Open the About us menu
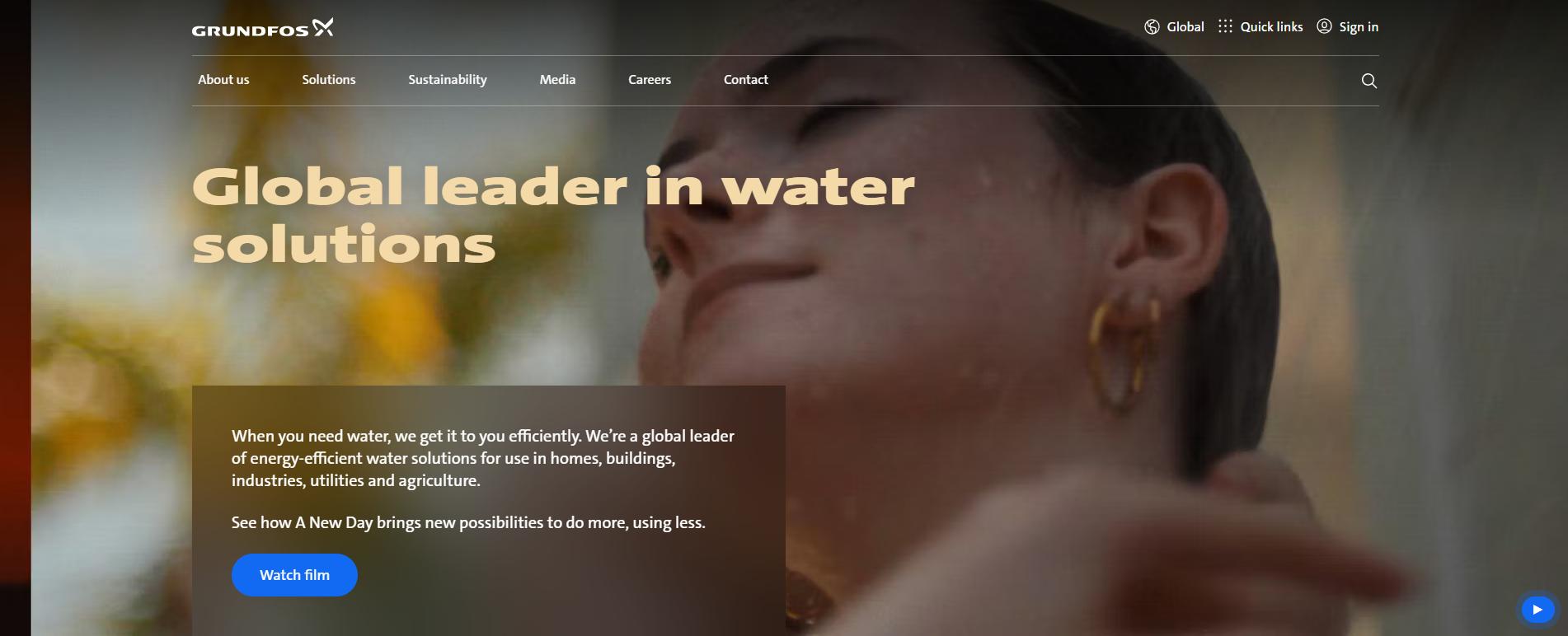1568x636 pixels. tap(223, 80)
